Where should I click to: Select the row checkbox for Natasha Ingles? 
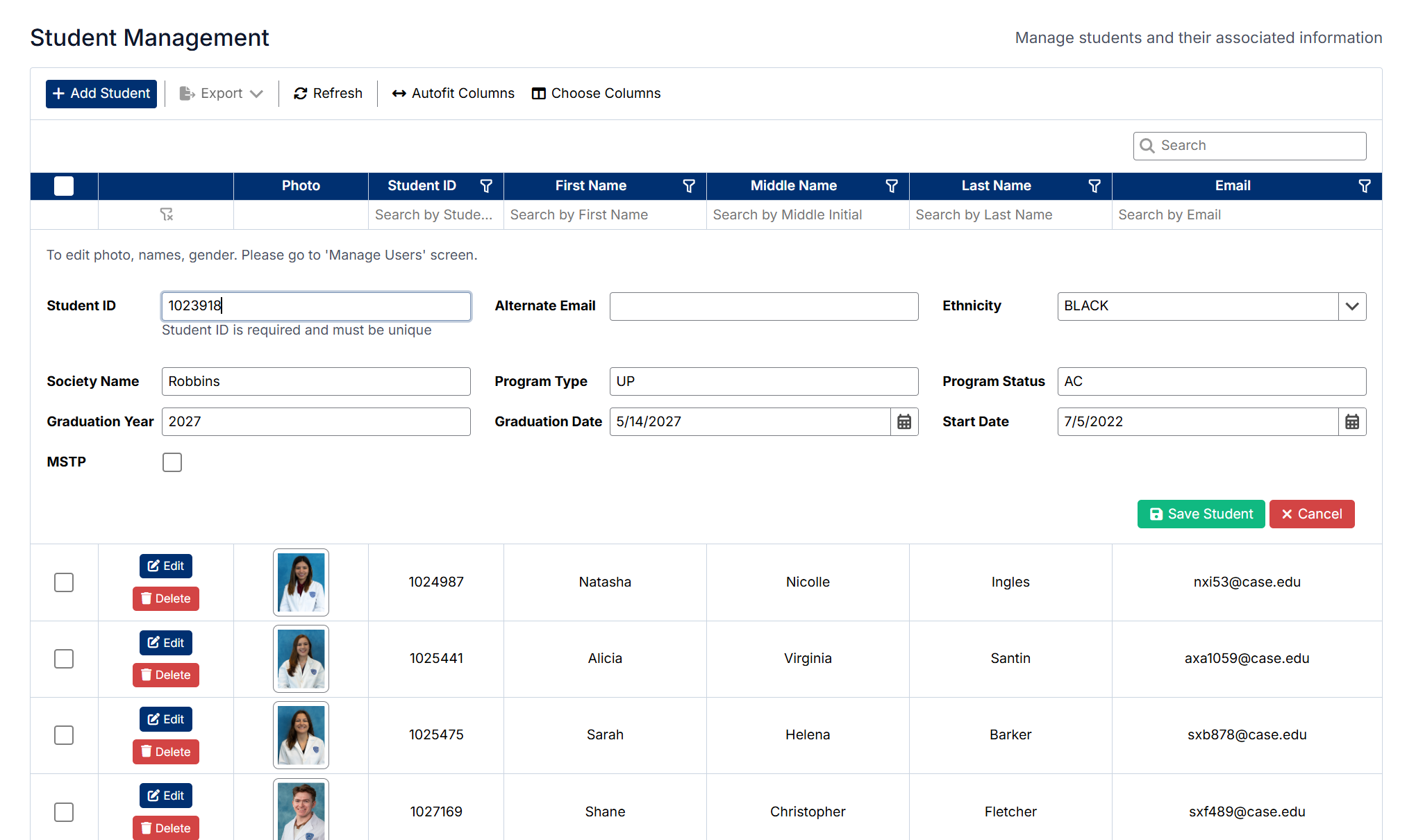(64, 582)
